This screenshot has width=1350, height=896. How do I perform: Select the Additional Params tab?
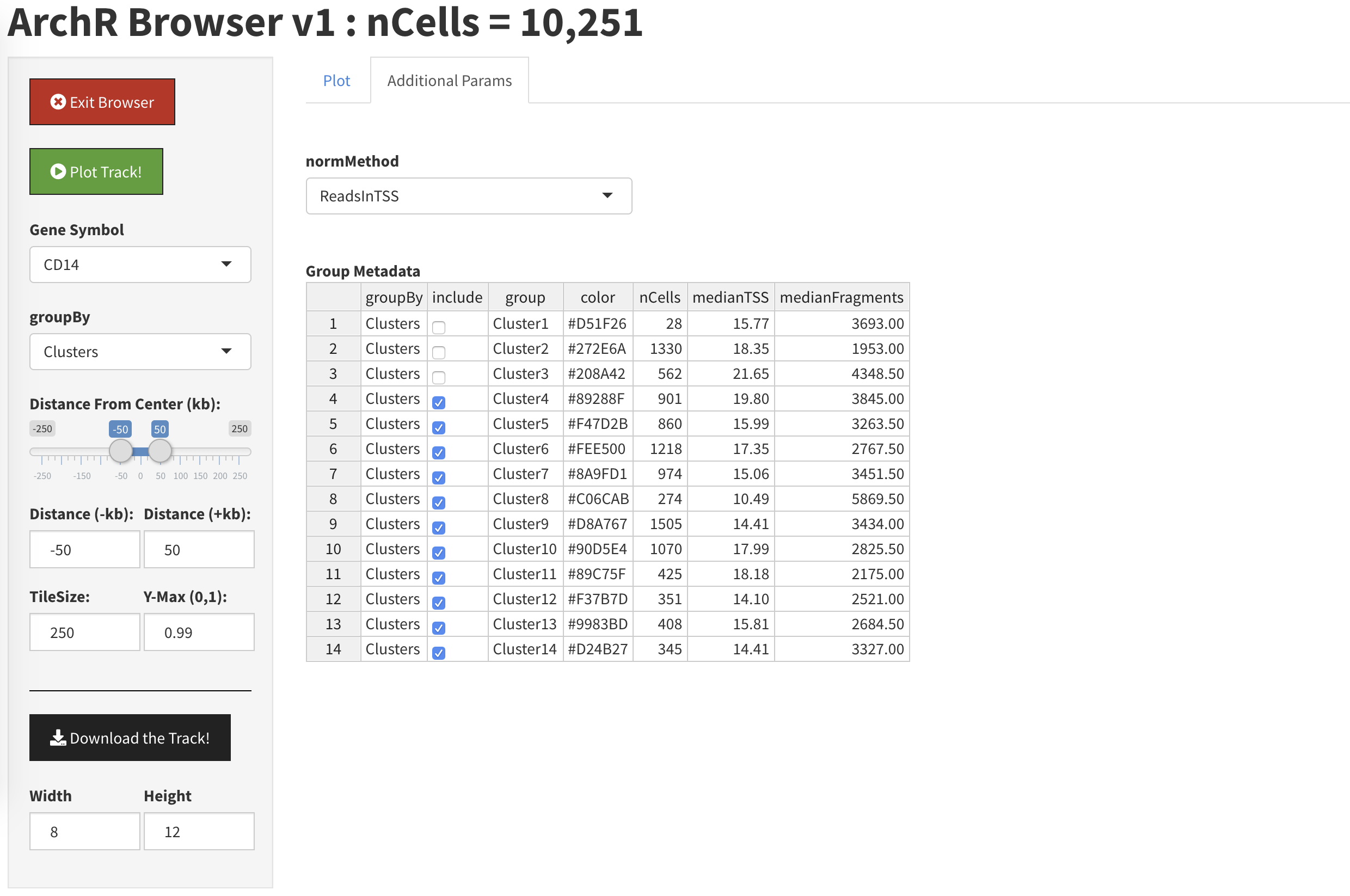pos(449,81)
